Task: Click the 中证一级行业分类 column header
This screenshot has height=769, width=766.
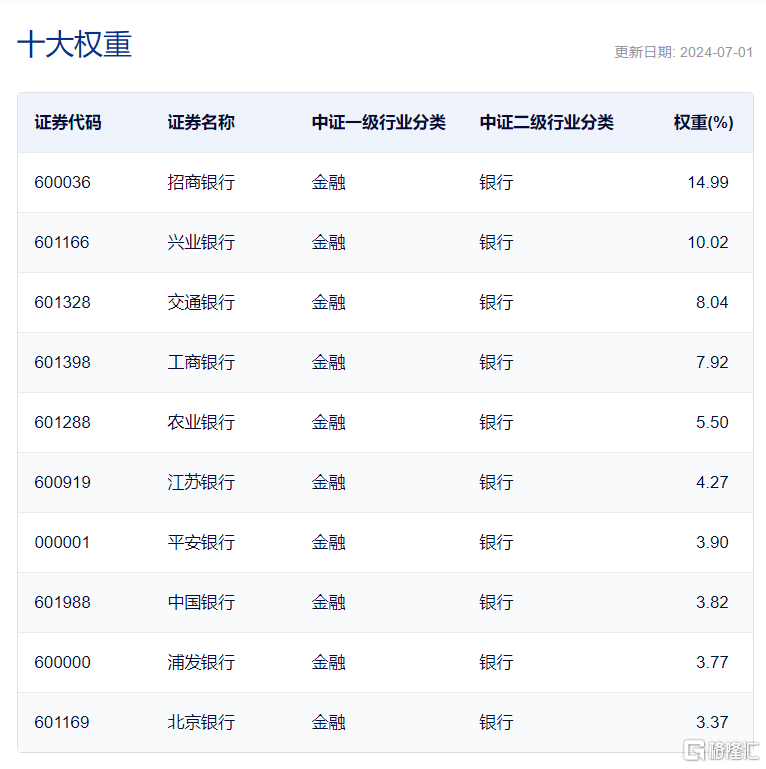Action: tap(379, 123)
